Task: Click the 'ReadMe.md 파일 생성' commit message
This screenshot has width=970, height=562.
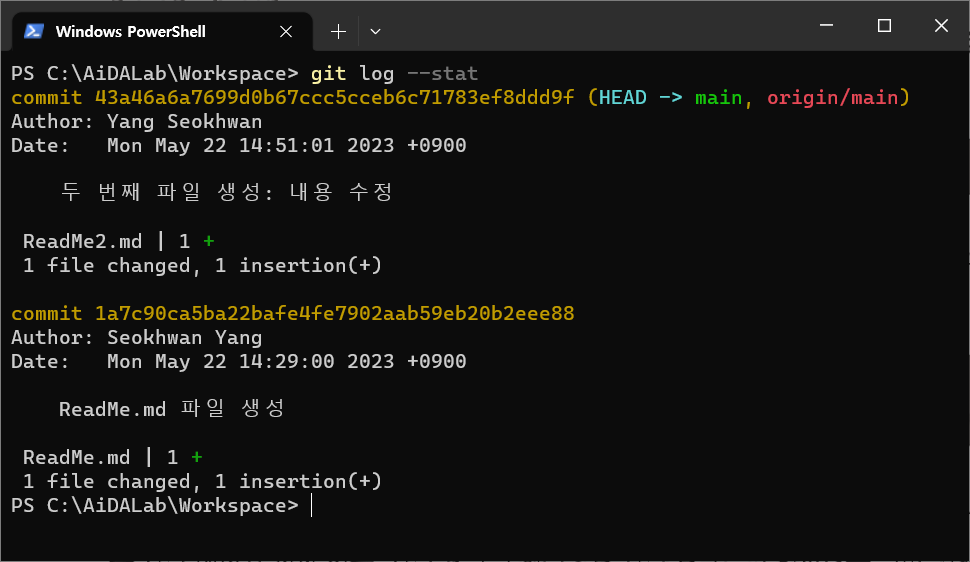Action: [171, 409]
